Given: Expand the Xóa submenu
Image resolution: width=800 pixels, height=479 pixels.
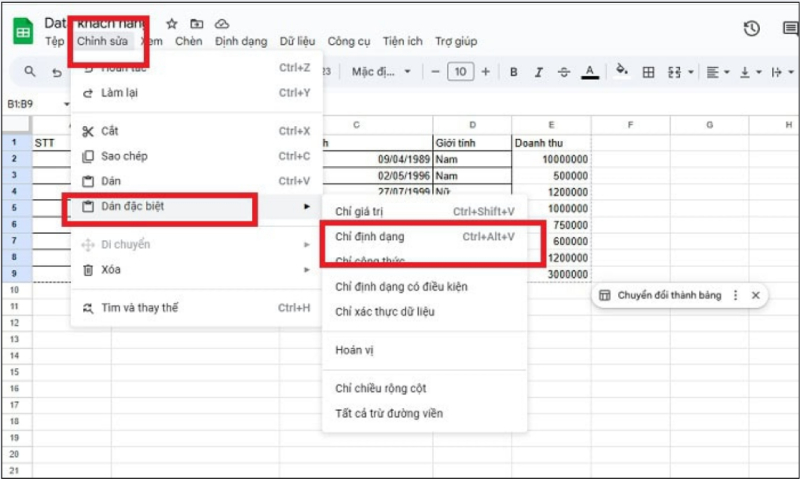Looking at the screenshot, I should (x=196, y=270).
